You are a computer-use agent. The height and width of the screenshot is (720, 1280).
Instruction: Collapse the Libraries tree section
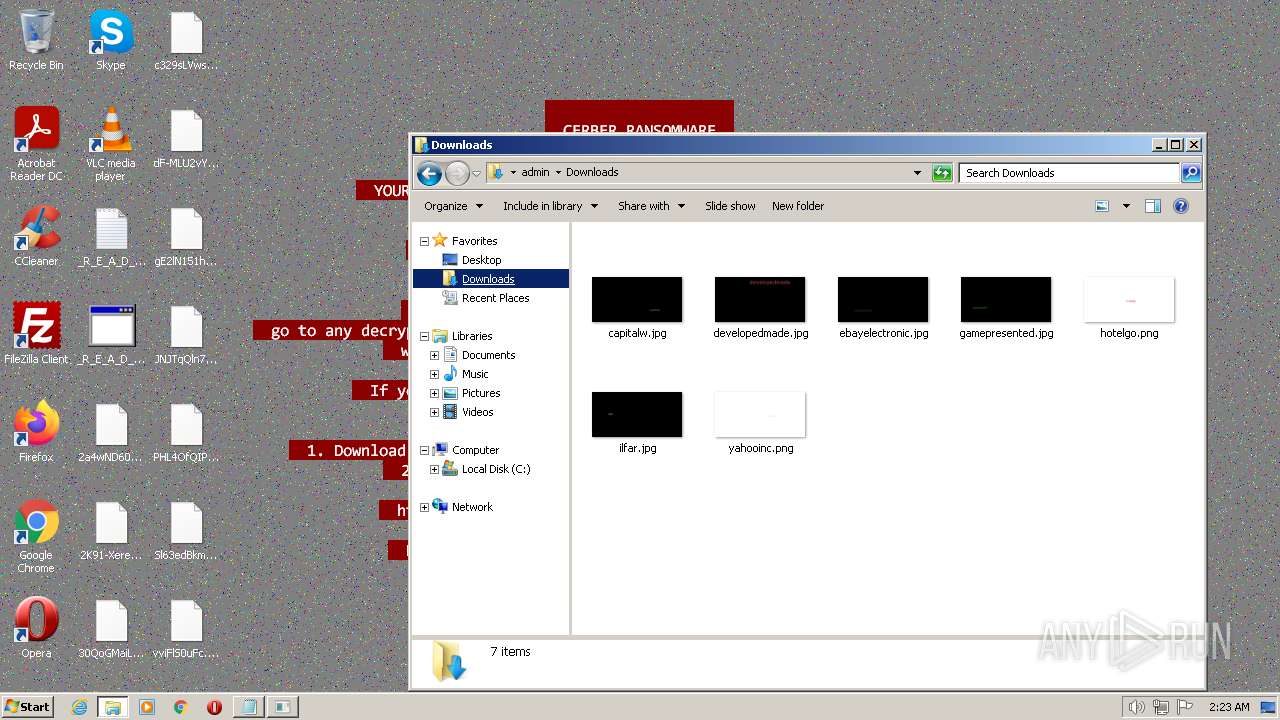(x=424, y=336)
